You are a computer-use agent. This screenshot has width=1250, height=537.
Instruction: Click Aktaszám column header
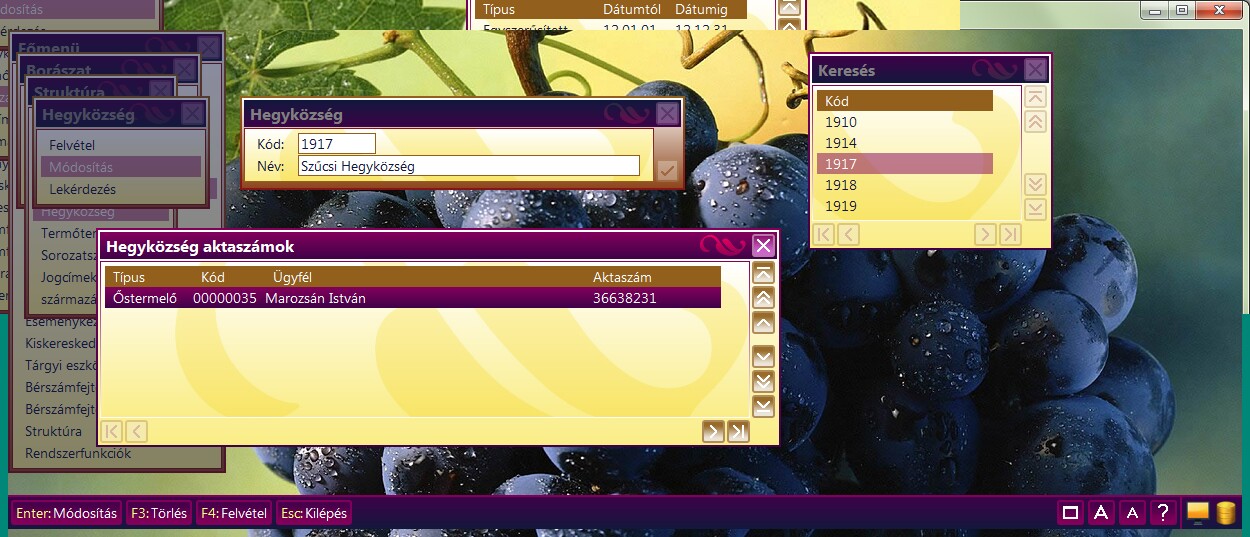(x=622, y=277)
